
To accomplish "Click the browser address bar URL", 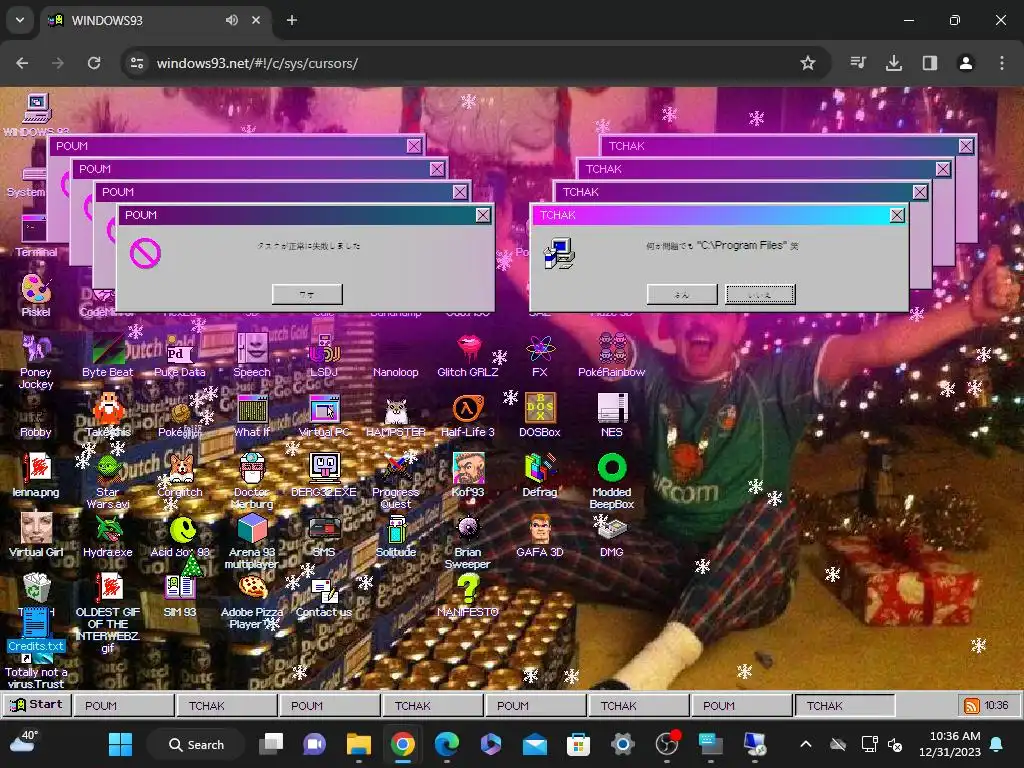I will 257,63.
